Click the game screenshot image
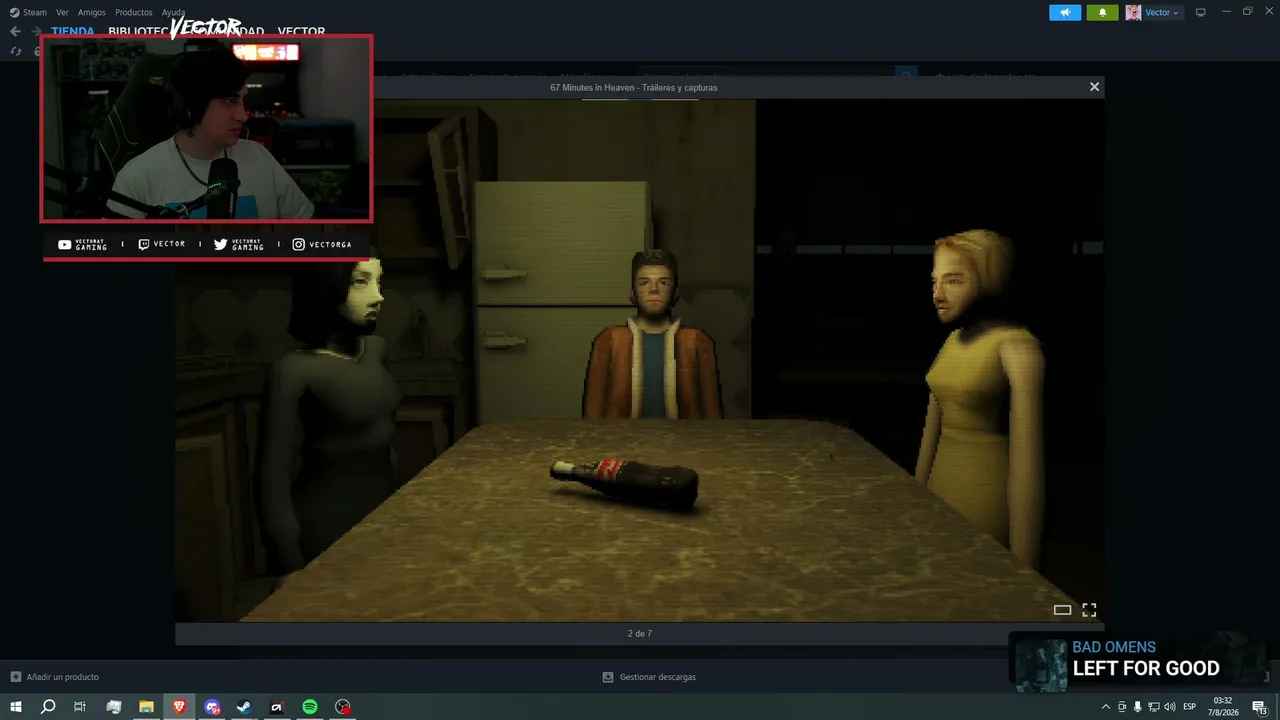This screenshot has height=720, width=1280. [640, 360]
